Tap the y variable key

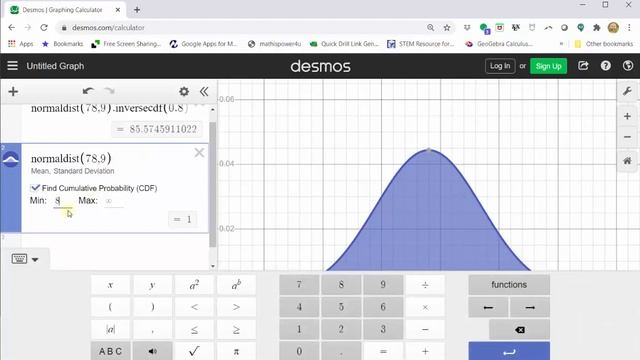[x=152, y=284]
